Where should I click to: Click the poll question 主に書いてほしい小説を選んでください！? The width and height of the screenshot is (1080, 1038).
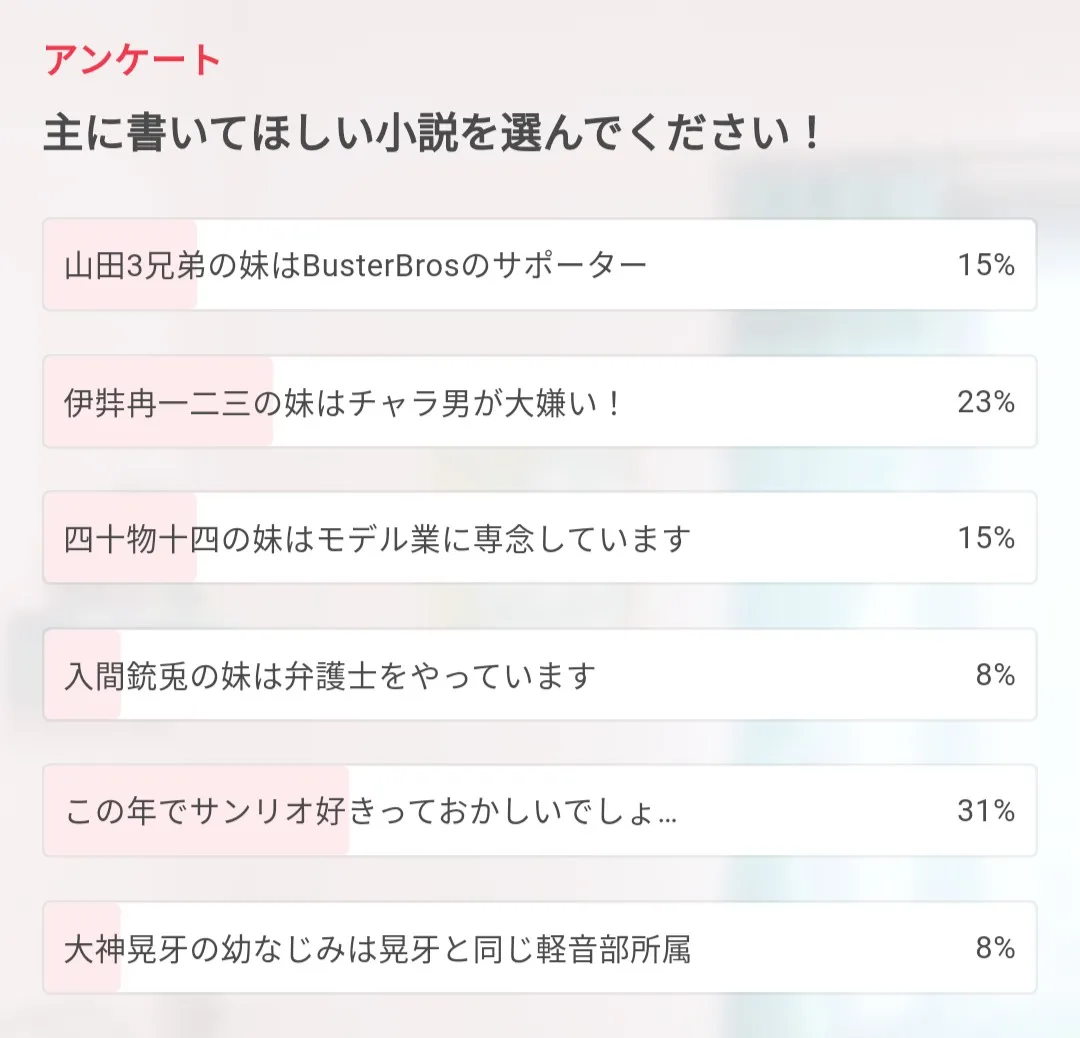point(431,133)
